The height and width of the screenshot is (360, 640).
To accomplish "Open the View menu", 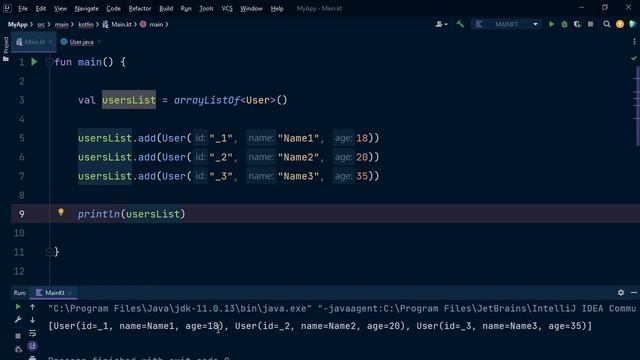I will tap(60, 8).
